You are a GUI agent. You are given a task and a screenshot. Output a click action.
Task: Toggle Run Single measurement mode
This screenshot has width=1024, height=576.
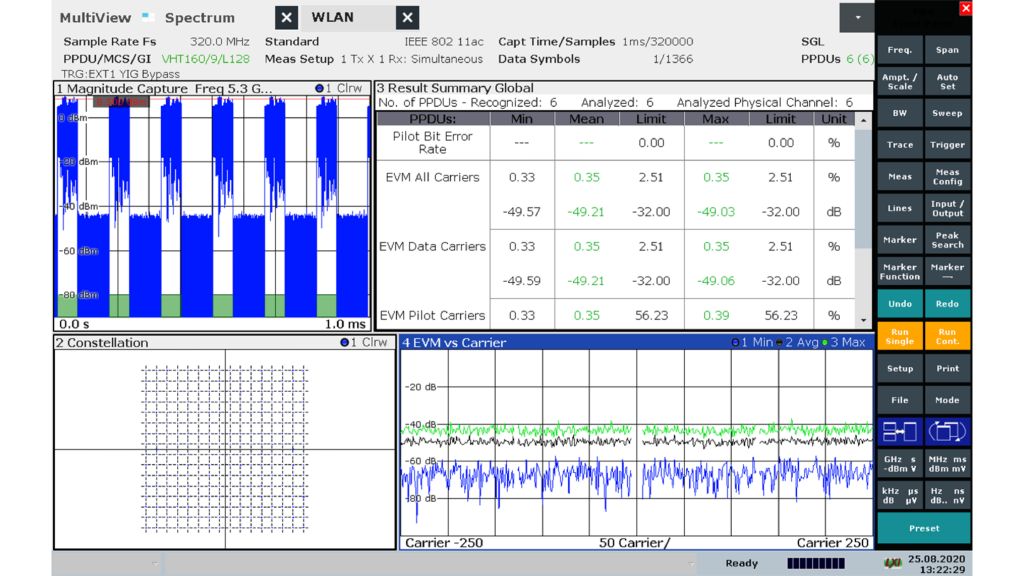pyautogui.click(x=899, y=336)
